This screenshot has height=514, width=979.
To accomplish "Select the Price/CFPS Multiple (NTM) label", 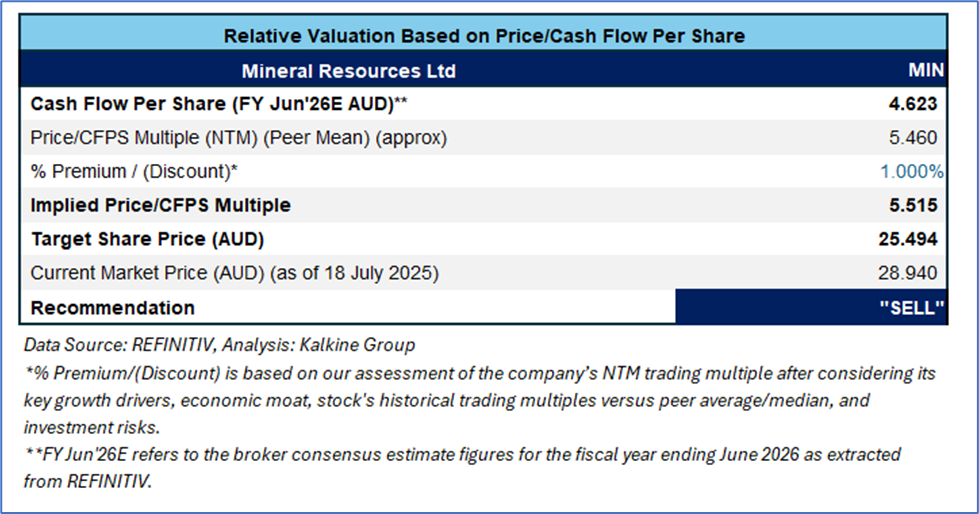I will tap(239, 137).
